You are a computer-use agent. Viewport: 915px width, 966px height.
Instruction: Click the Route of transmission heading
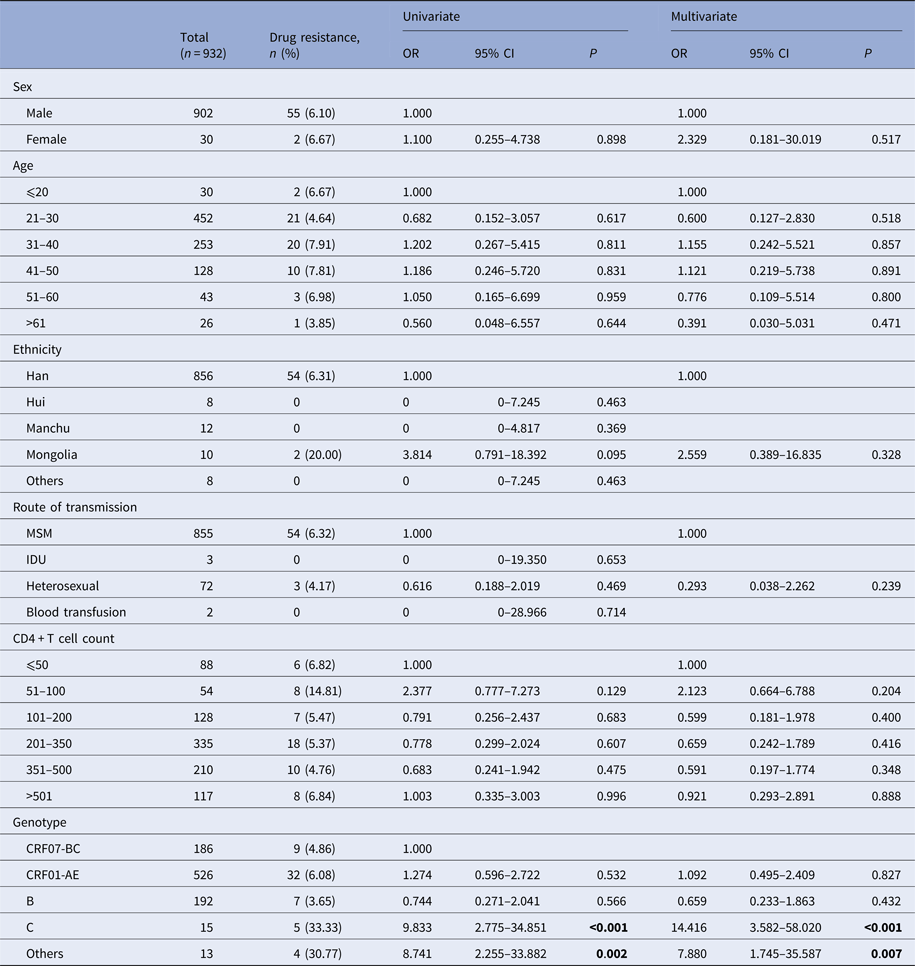75,507
